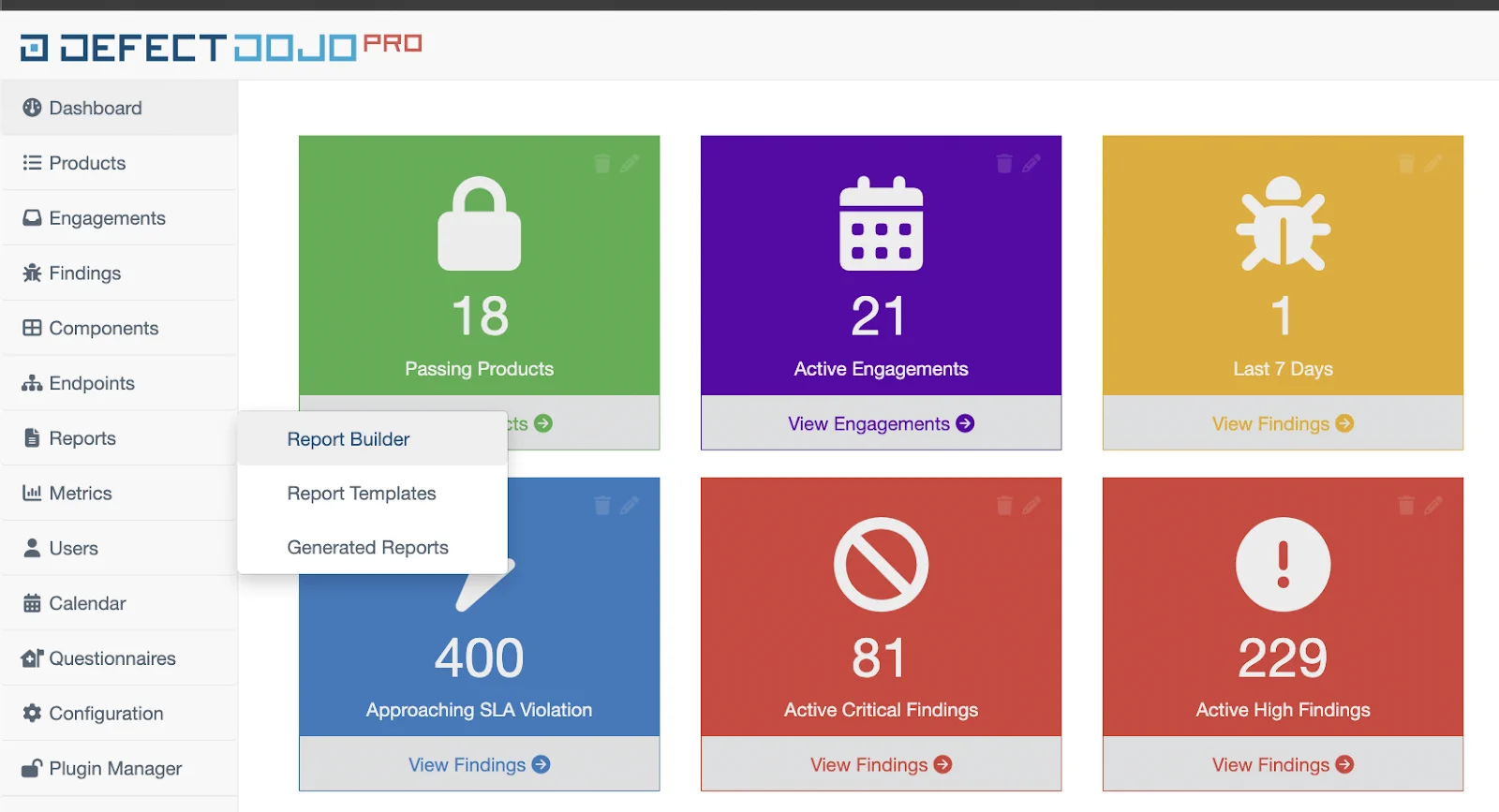Viewport: 1499px width, 812px height.
Task: Go to Plugin Manager in the sidebar
Action: 115,769
